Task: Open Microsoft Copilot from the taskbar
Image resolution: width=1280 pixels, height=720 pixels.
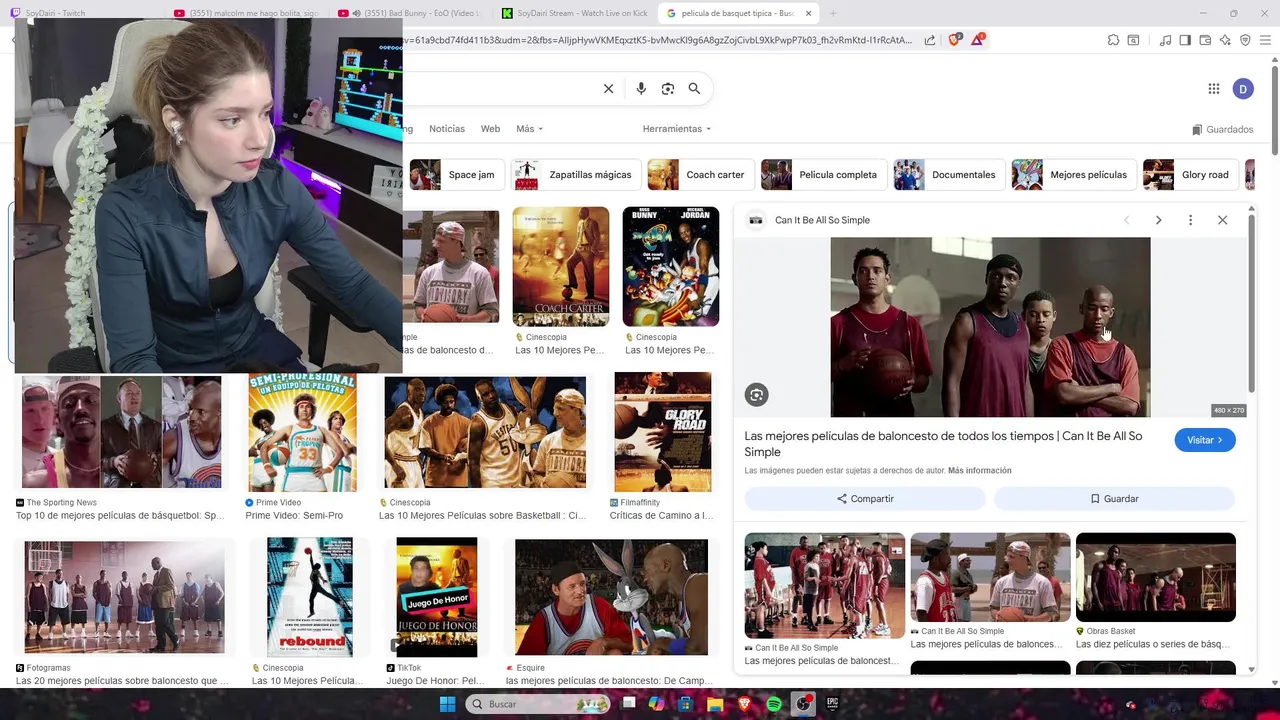Action: tap(656, 704)
